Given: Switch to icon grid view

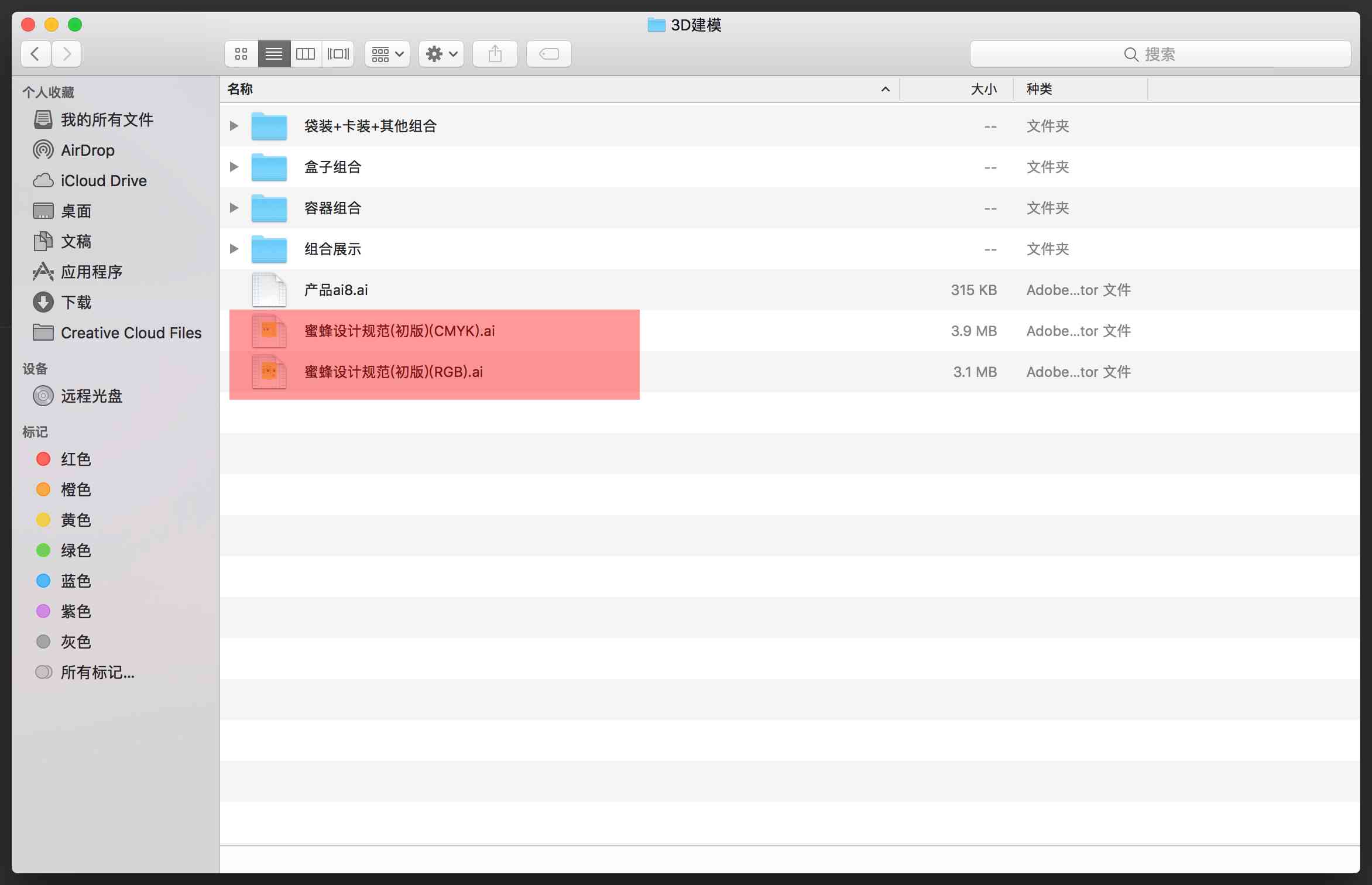Looking at the screenshot, I should 240,54.
